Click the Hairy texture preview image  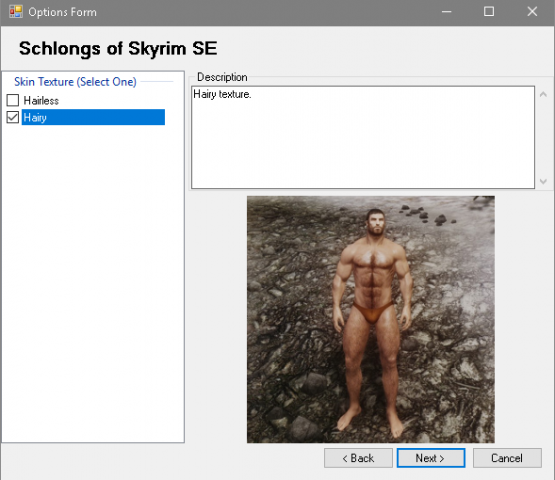371,319
